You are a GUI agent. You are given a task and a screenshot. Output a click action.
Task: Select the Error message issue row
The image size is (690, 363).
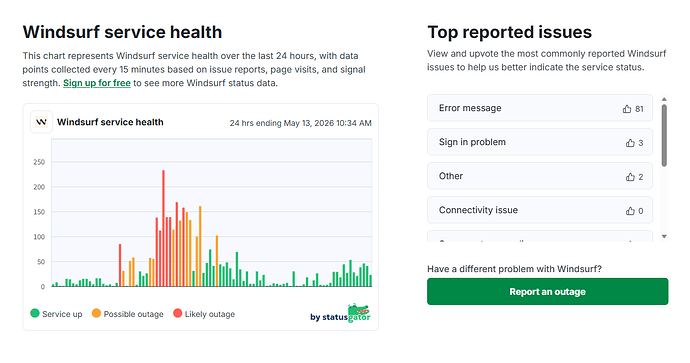pyautogui.click(x=540, y=108)
